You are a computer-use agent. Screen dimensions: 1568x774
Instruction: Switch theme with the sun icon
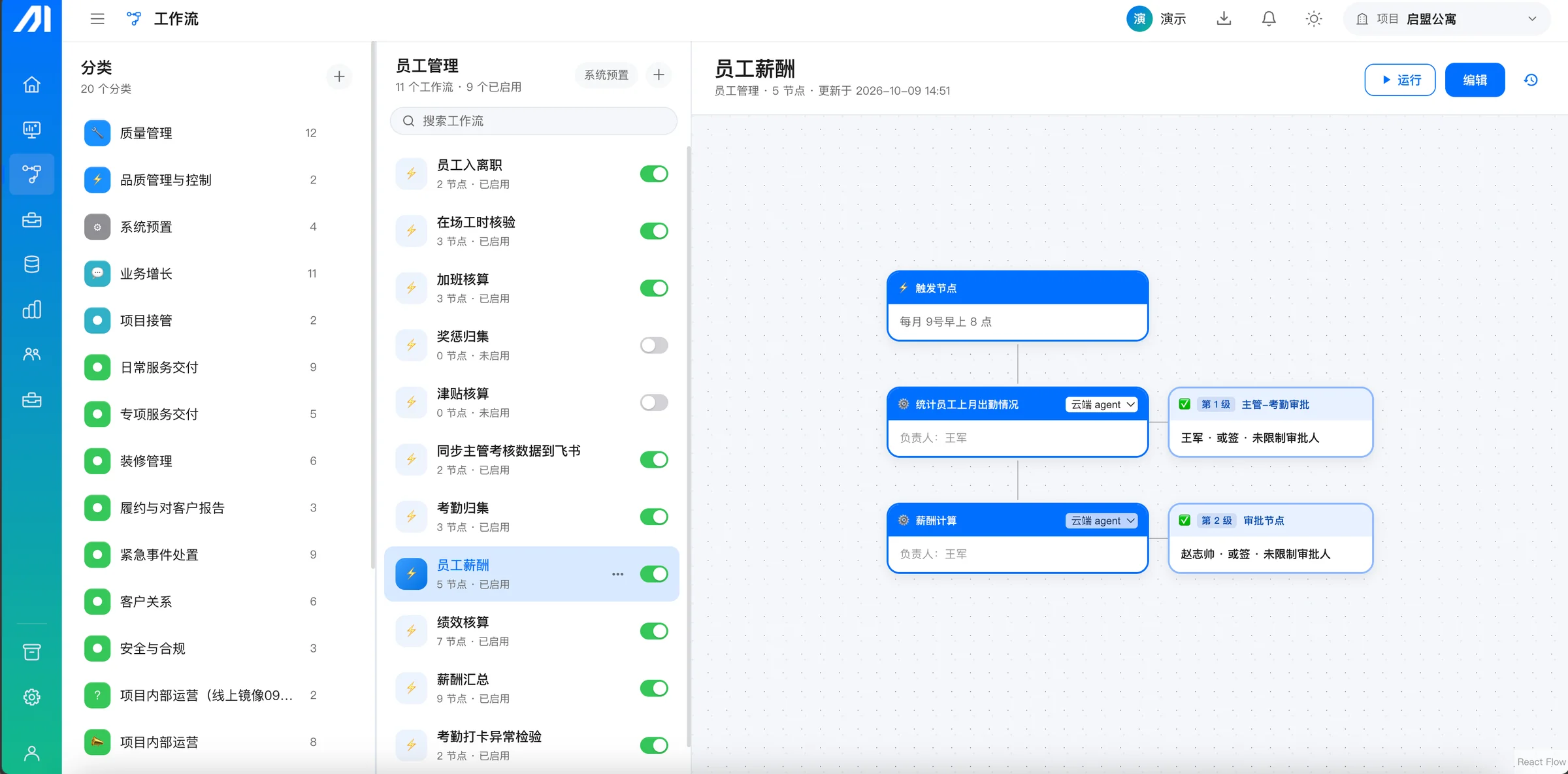point(1313,19)
